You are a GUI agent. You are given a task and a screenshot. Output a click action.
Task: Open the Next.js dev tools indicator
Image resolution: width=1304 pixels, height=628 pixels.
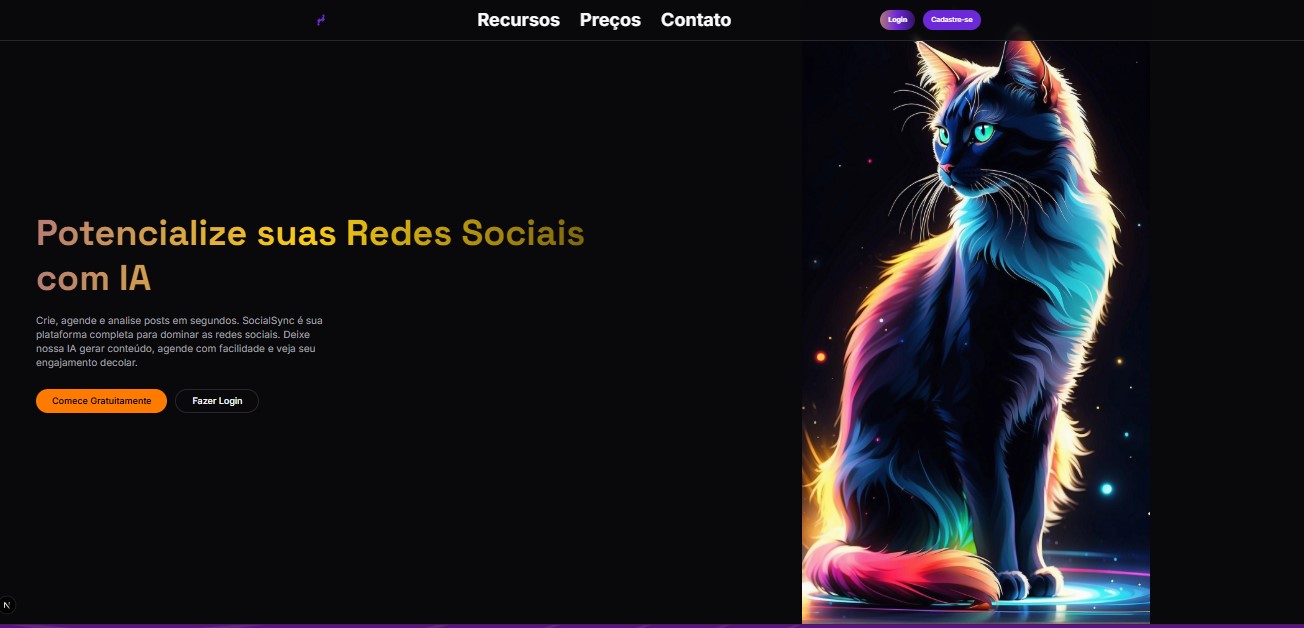coord(7,605)
